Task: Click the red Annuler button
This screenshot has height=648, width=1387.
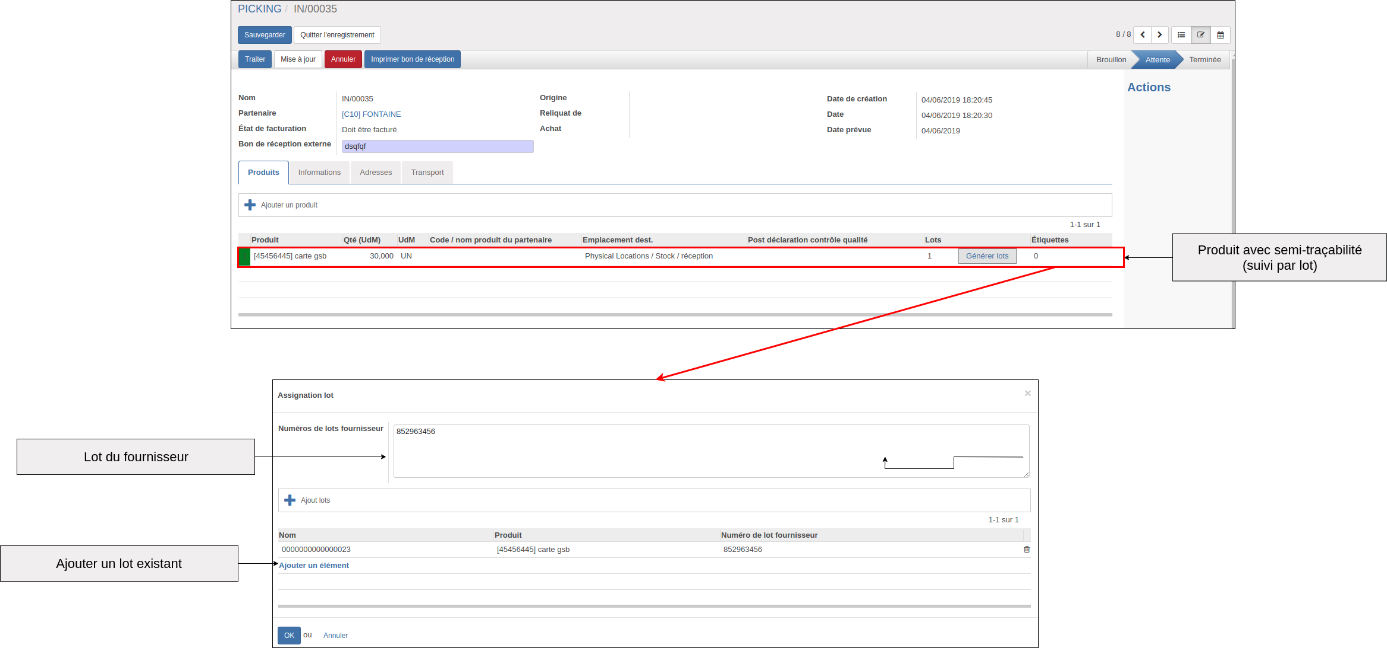Action: [343, 59]
